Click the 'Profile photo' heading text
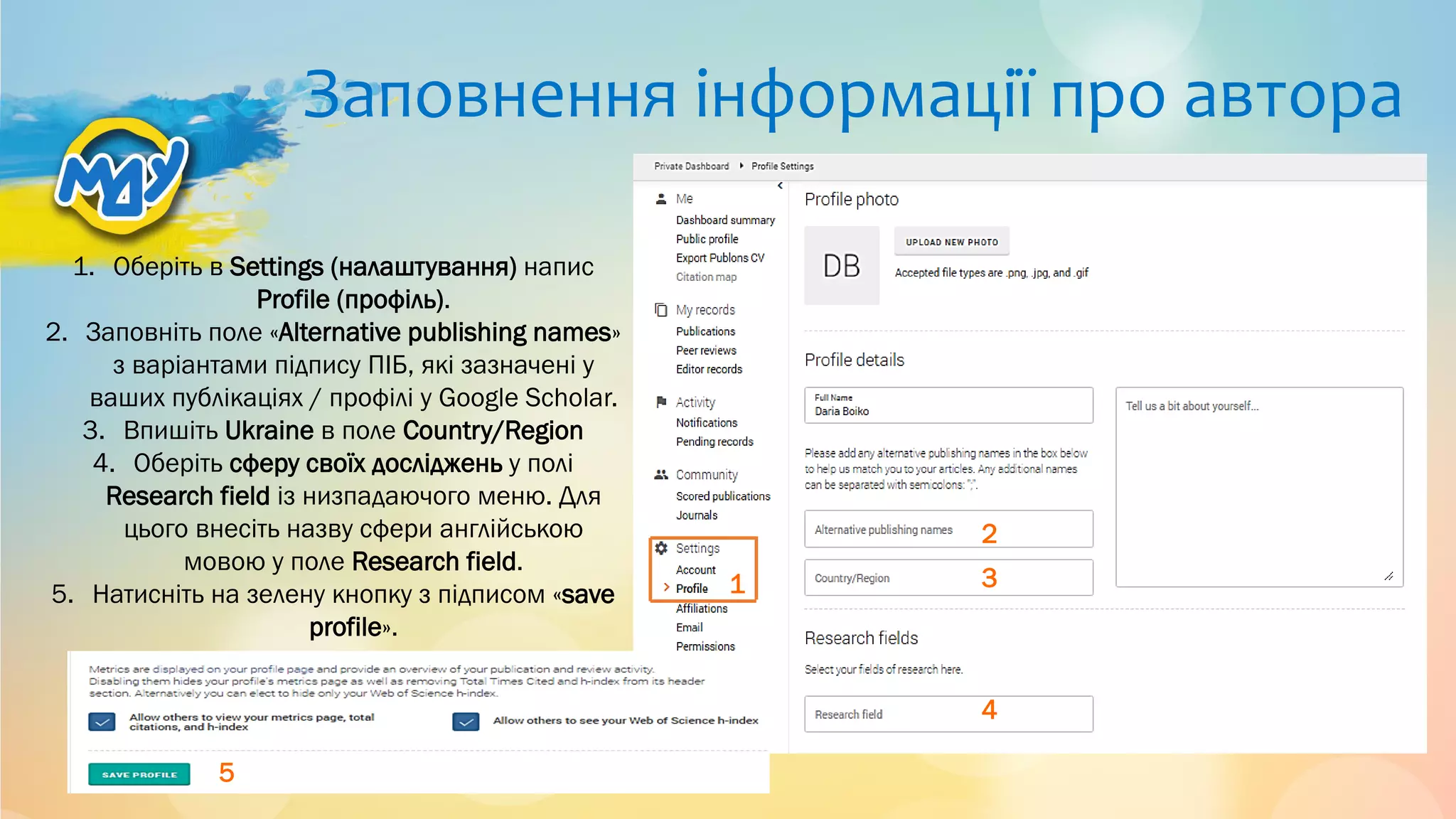The image size is (1456, 819). (x=852, y=200)
